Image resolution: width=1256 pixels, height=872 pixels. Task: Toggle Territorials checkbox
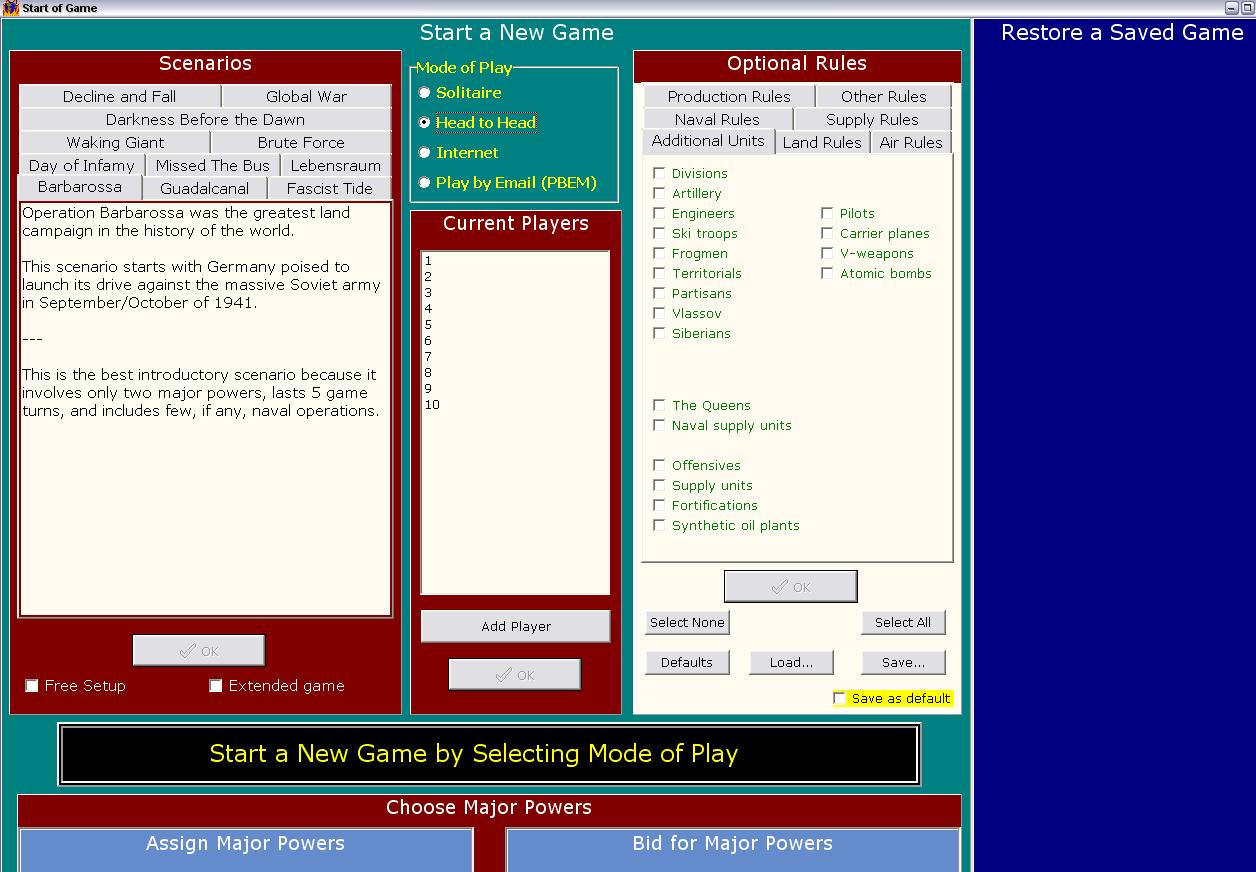(659, 273)
